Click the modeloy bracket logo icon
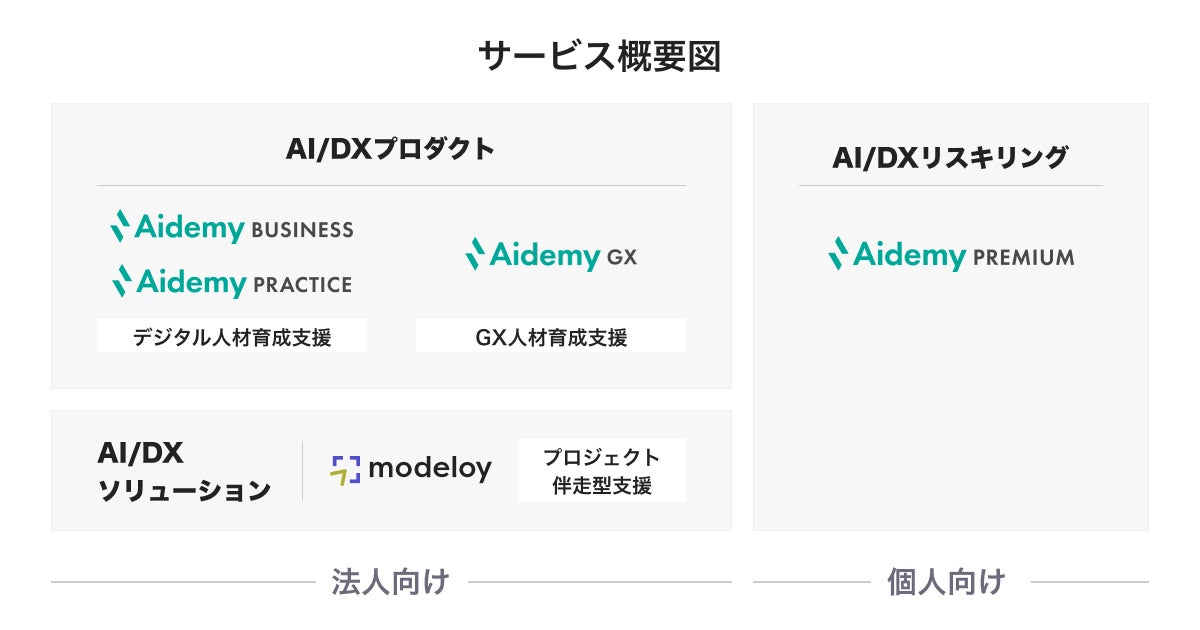Screen dimensions: 1200x630 point(344,470)
